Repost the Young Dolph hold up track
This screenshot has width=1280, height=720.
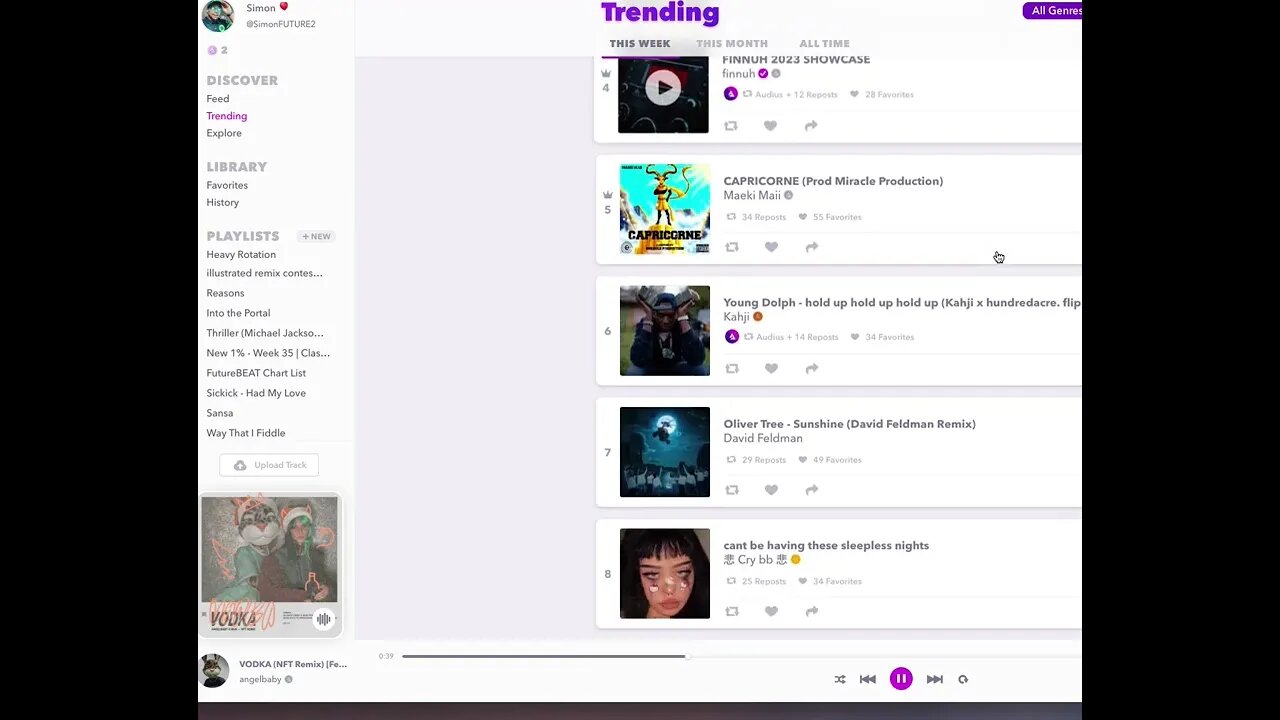tap(732, 369)
